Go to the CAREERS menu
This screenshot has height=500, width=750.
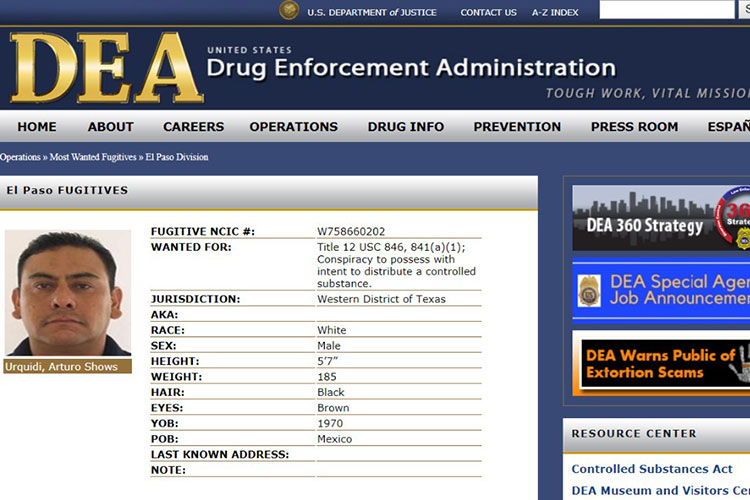pyautogui.click(x=194, y=127)
